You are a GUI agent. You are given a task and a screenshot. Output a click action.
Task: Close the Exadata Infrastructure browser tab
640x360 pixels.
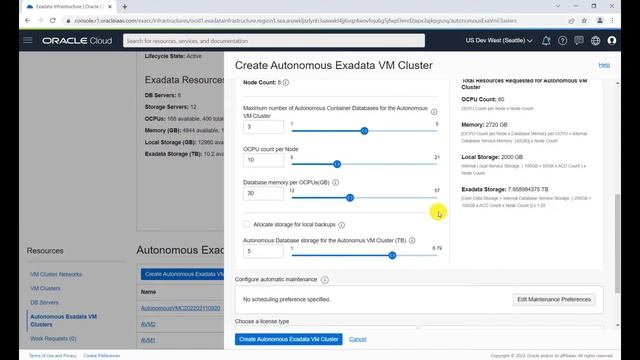coord(110,7)
